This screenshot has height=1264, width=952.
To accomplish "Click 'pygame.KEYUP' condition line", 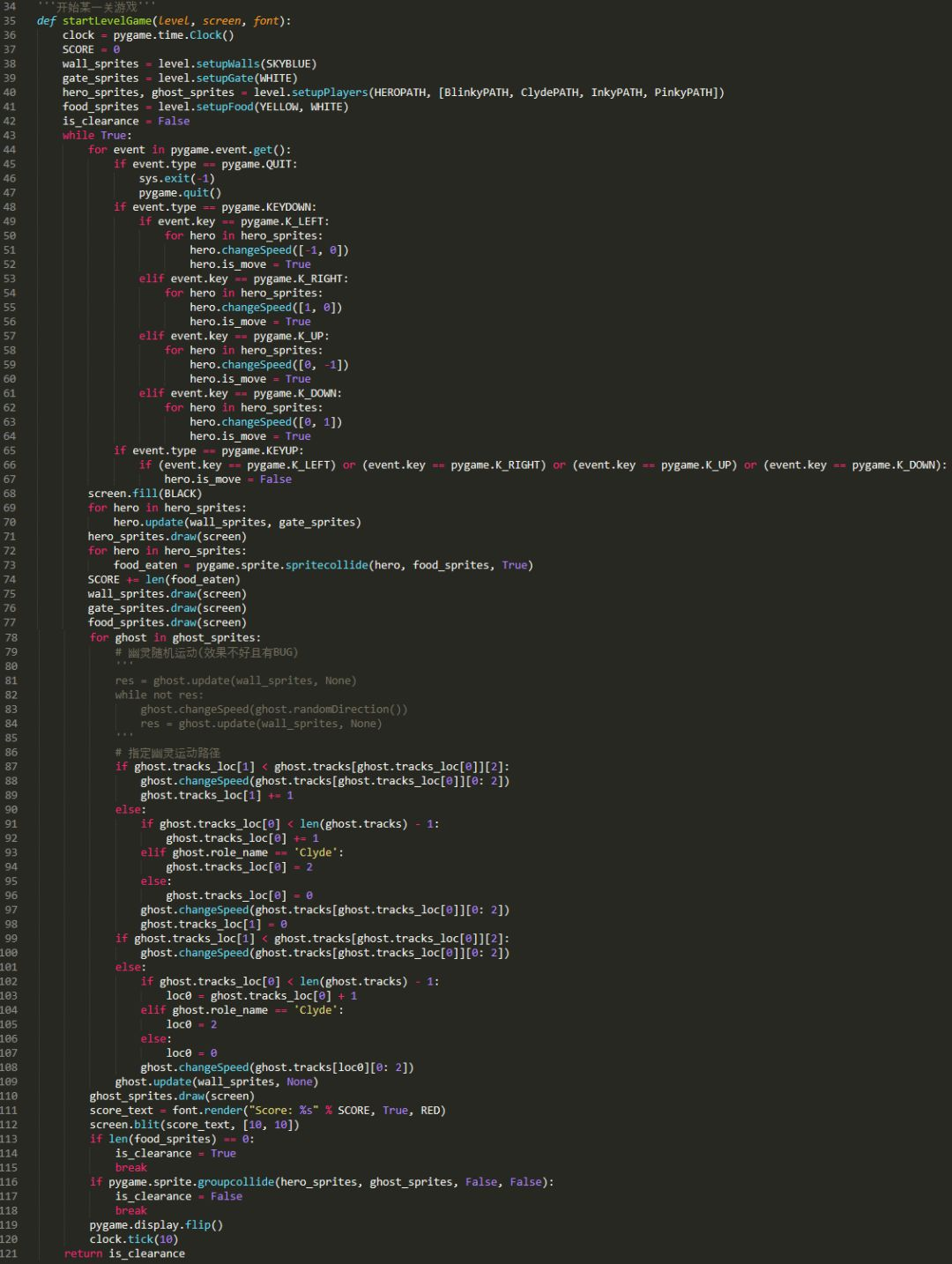I will (208, 450).
